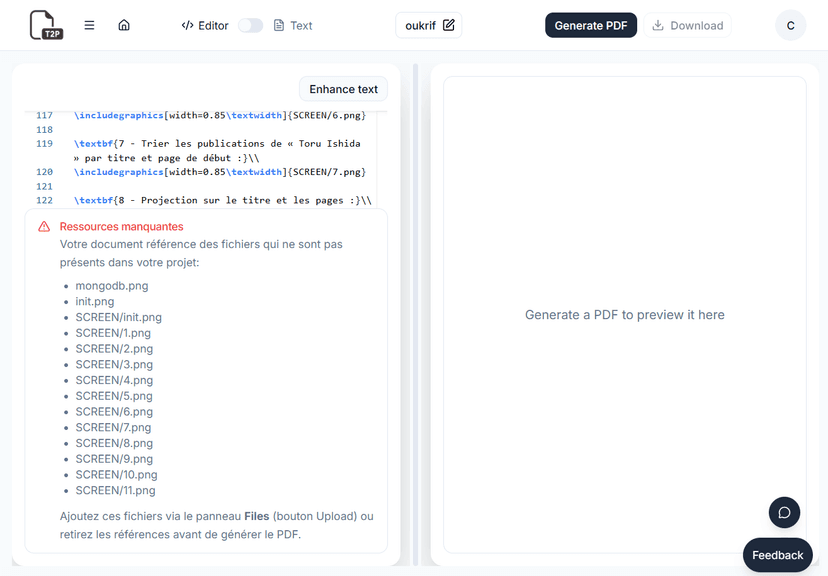This screenshot has width=828, height=576.
Task: Click the Enhance text button
Action: pyautogui.click(x=343, y=89)
